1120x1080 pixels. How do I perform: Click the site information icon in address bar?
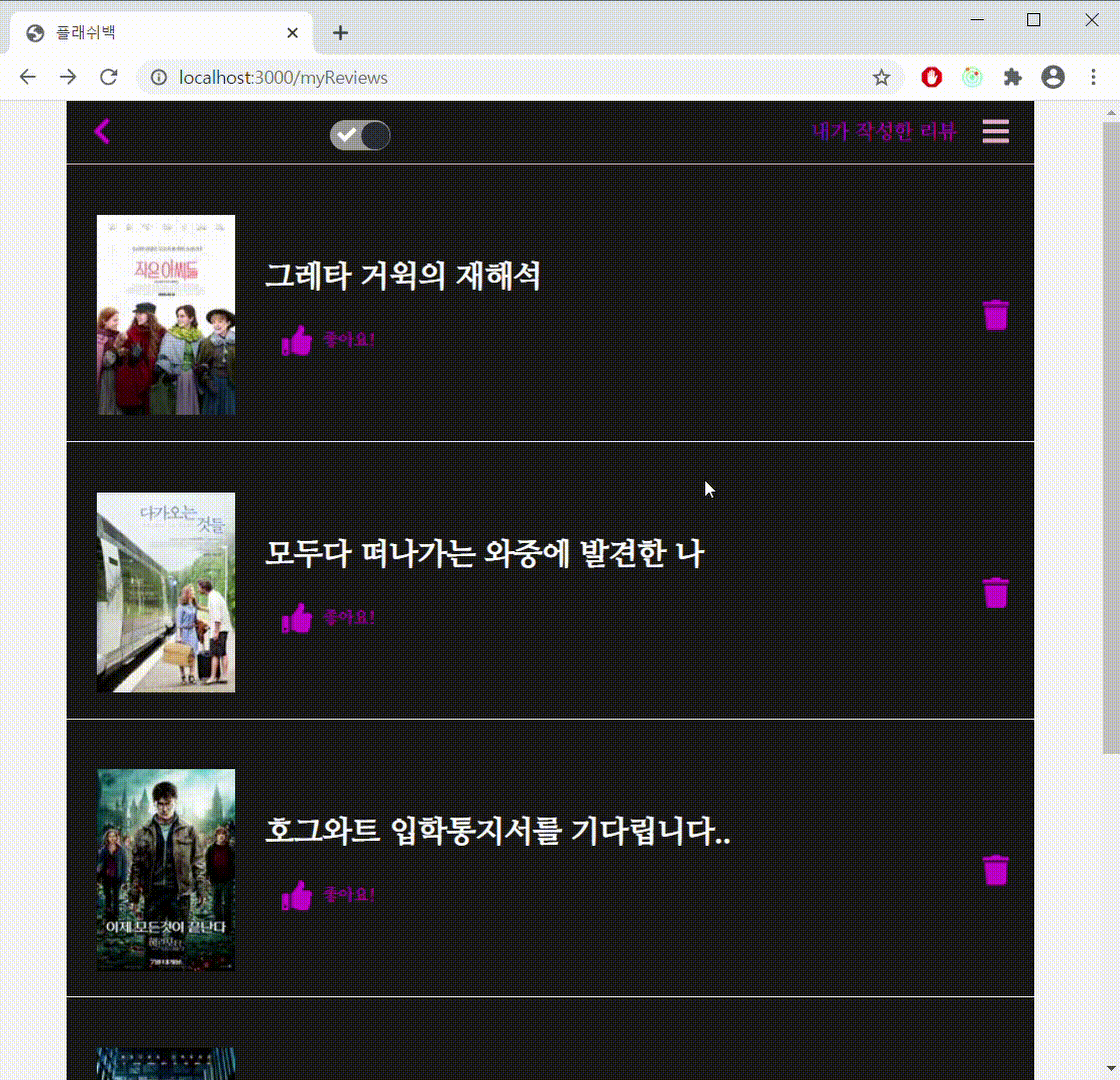[x=159, y=77]
